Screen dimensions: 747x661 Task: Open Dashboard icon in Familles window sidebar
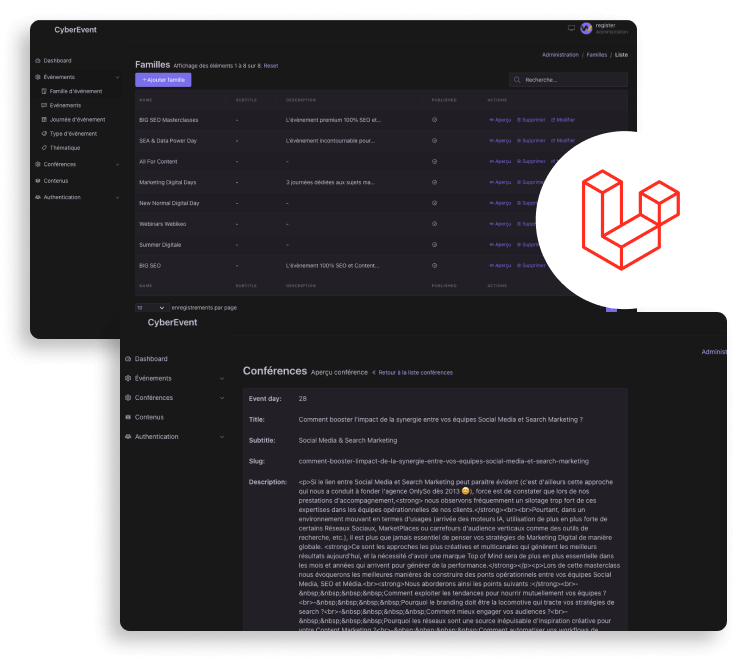pos(38,61)
